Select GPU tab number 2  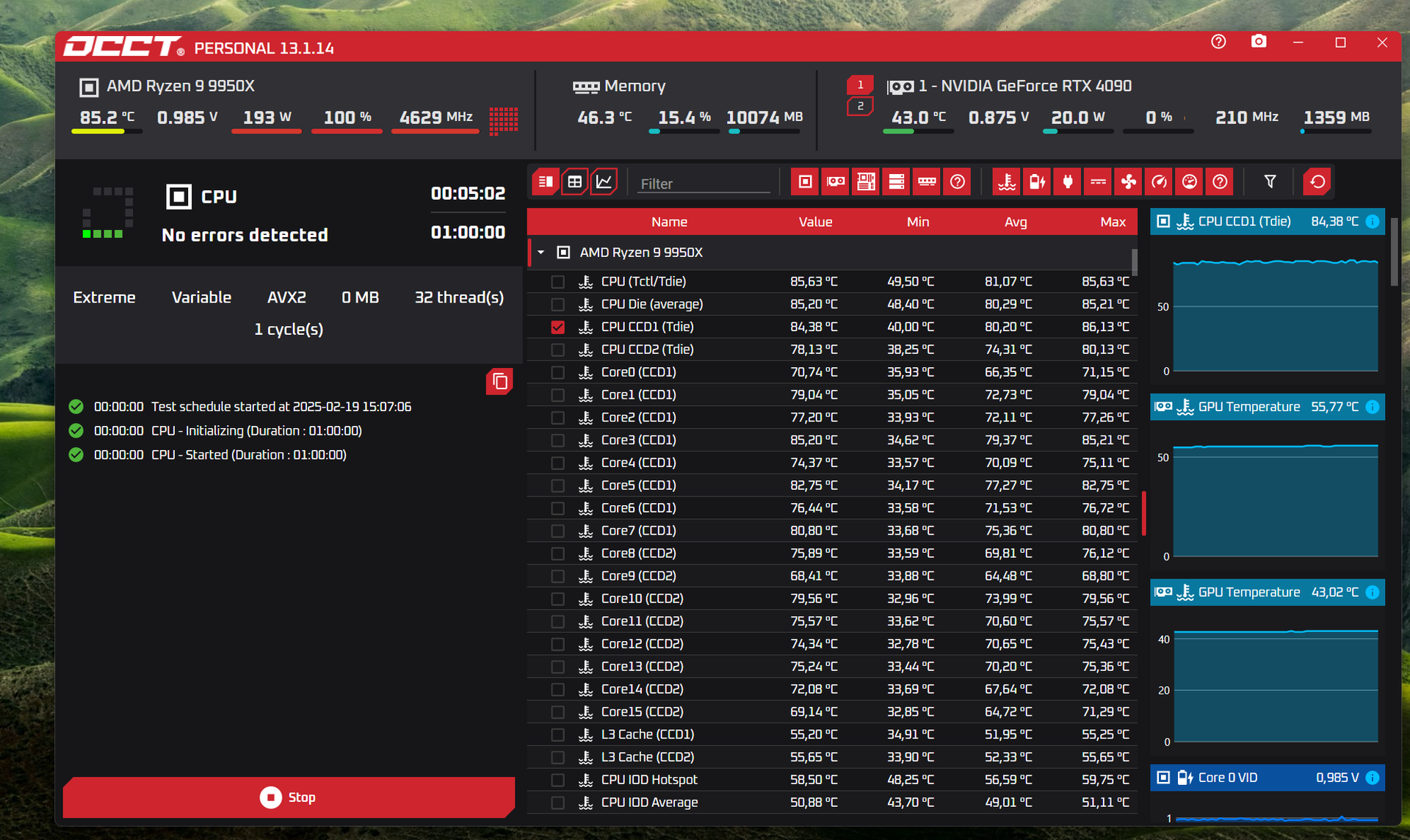860,106
